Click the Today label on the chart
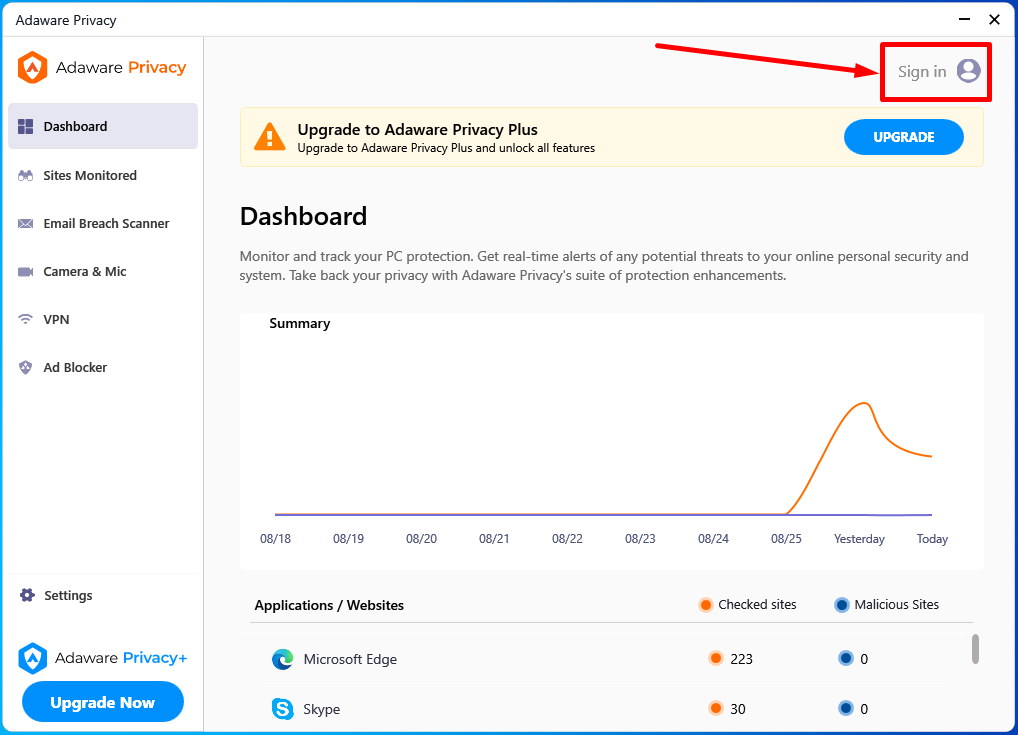 (932, 539)
